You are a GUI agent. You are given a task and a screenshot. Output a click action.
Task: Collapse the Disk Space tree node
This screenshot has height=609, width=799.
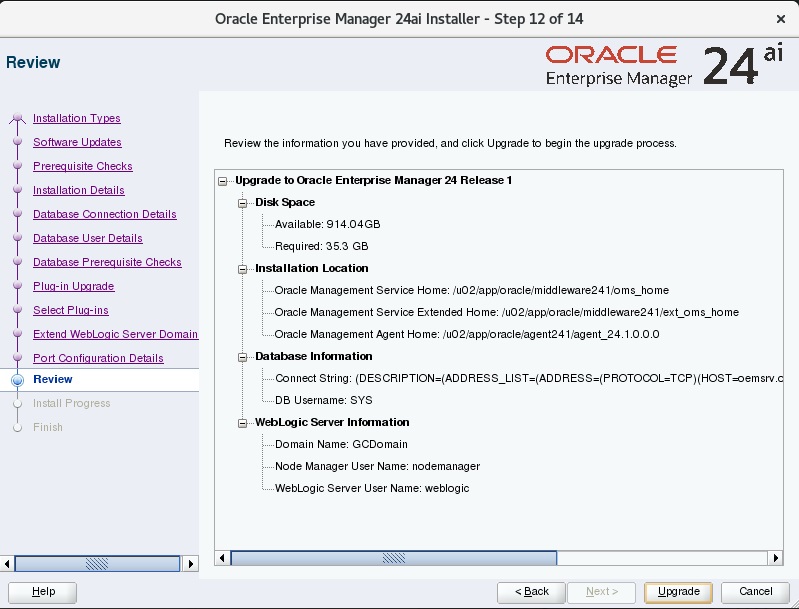[x=243, y=203]
